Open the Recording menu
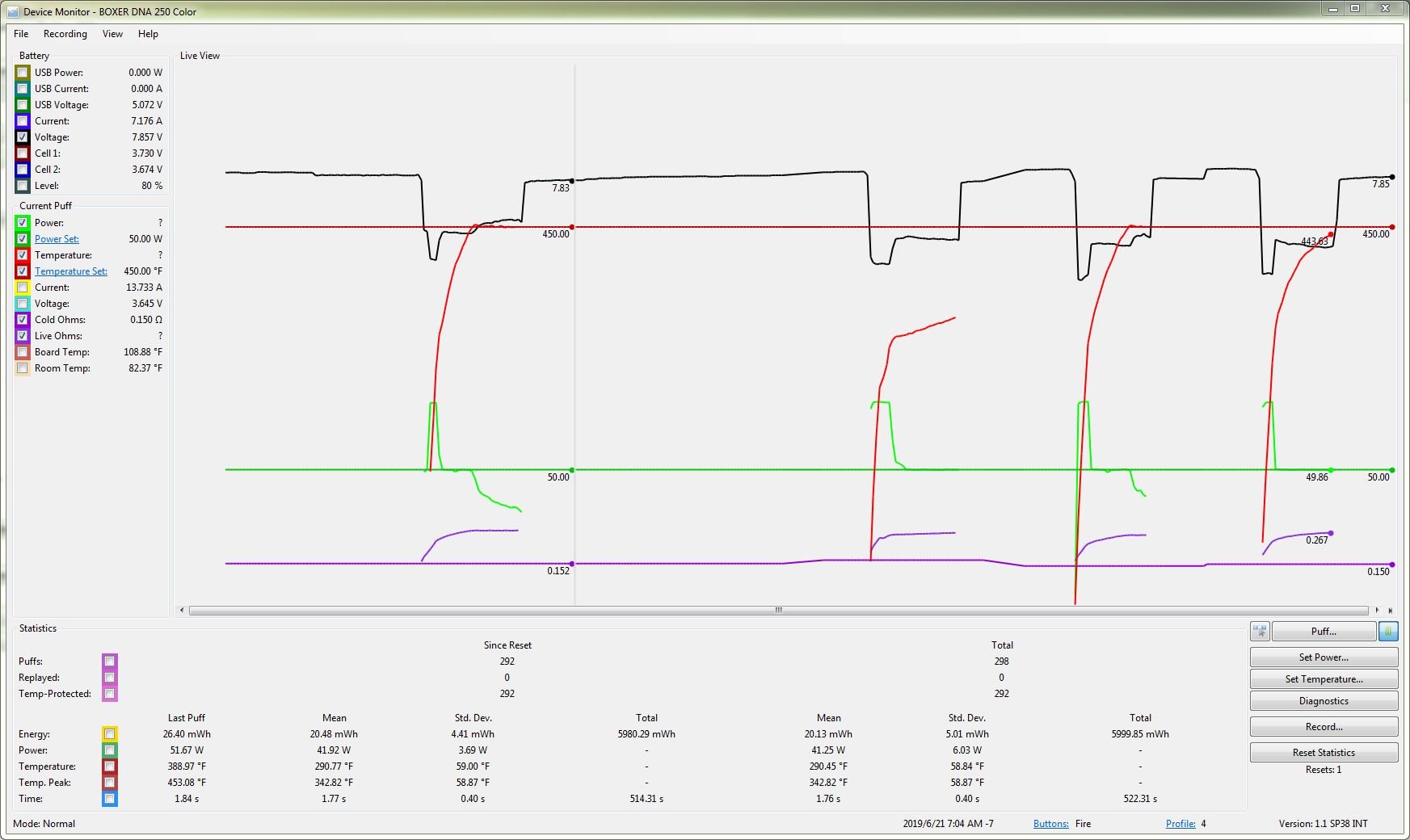 point(65,34)
